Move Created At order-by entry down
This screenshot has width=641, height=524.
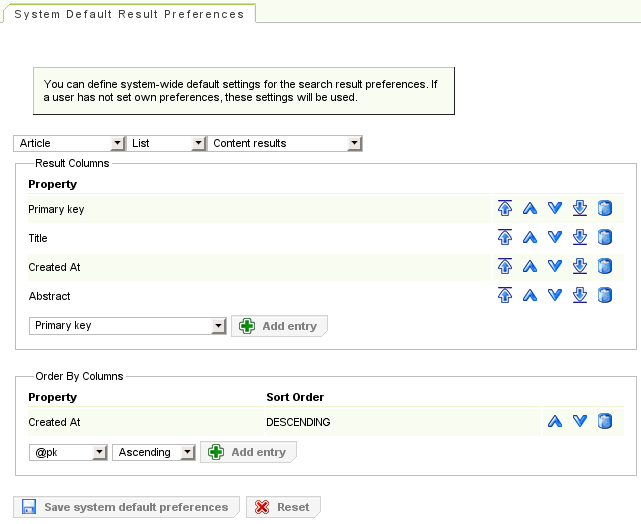[579, 422]
